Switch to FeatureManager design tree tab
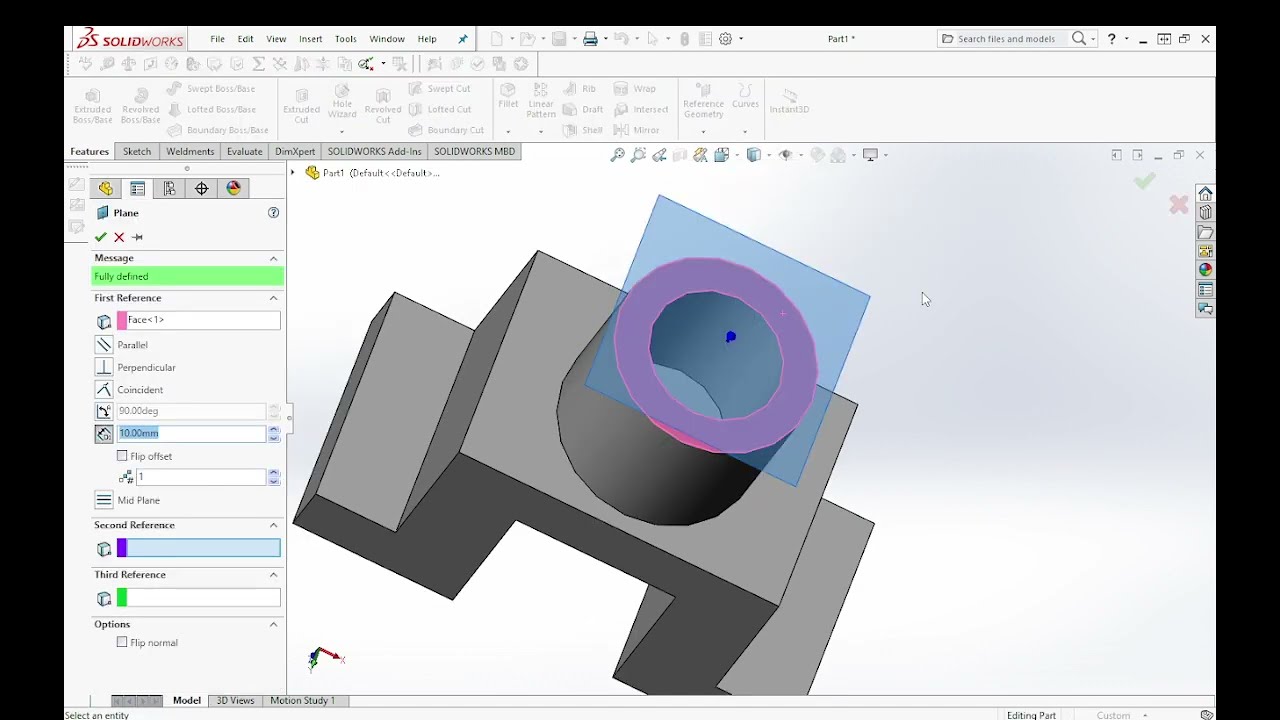The width and height of the screenshot is (1280, 720). pos(105,188)
